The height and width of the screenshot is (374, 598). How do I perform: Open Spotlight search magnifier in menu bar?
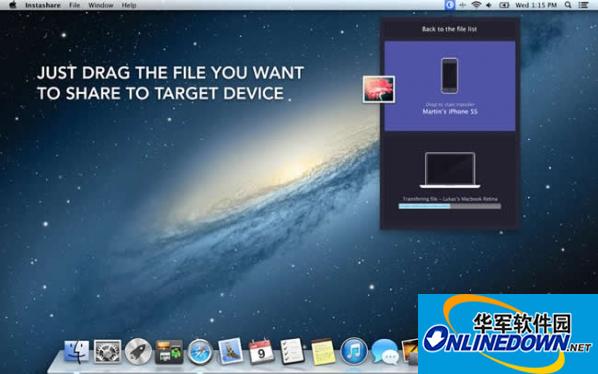click(x=568, y=5)
